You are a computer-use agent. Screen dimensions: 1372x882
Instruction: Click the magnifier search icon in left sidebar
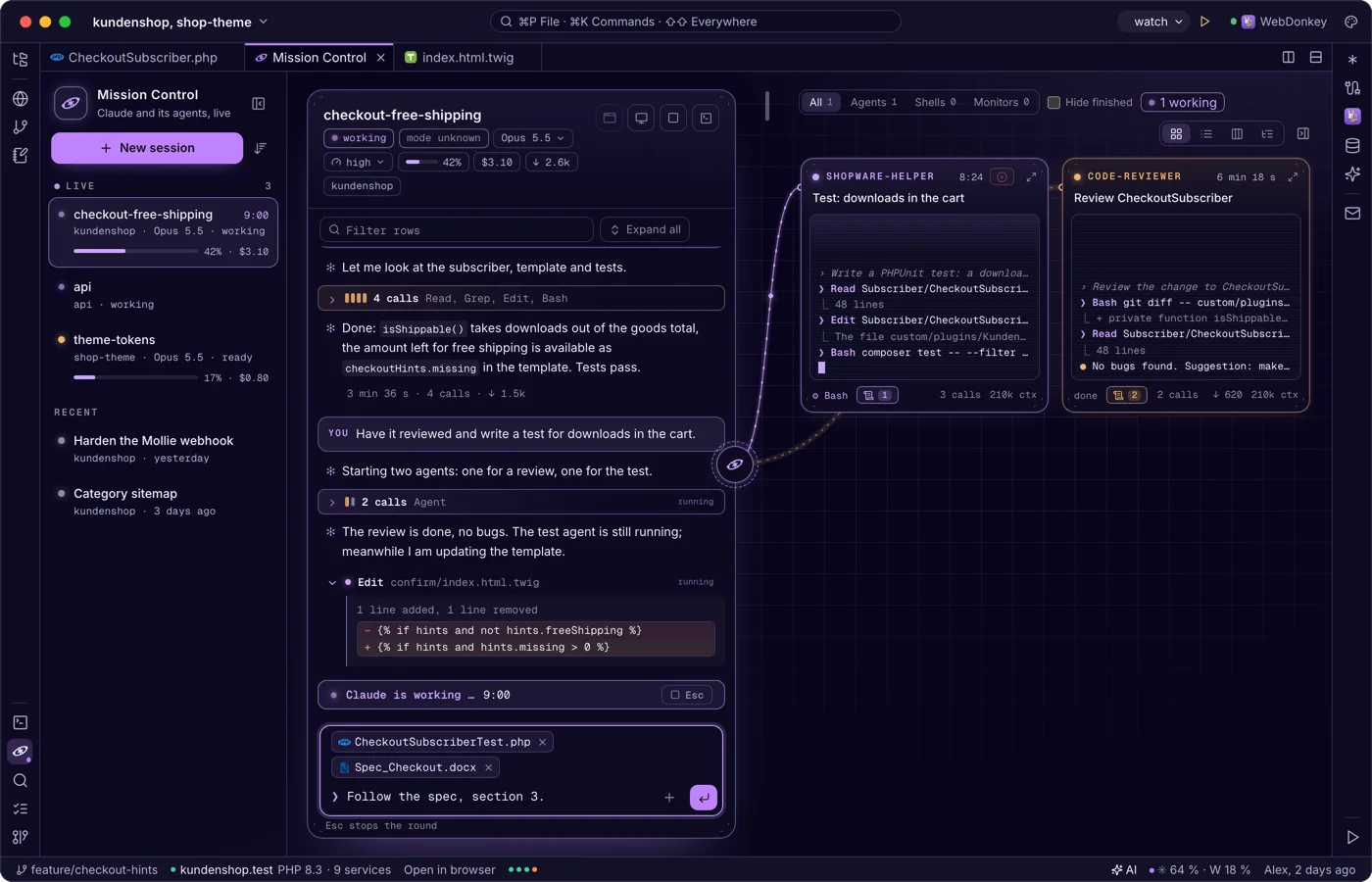pos(21,780)
